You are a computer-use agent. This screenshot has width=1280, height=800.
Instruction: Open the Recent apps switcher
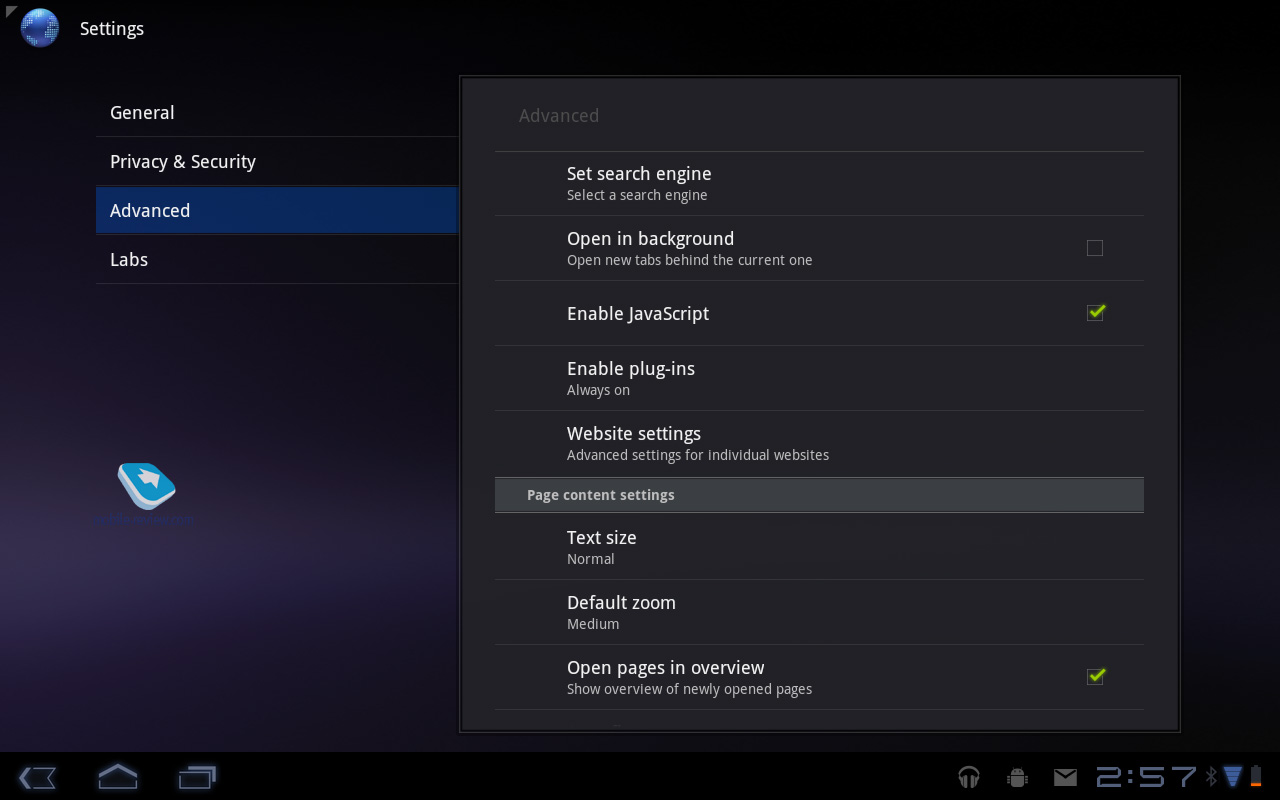(197, 777)
